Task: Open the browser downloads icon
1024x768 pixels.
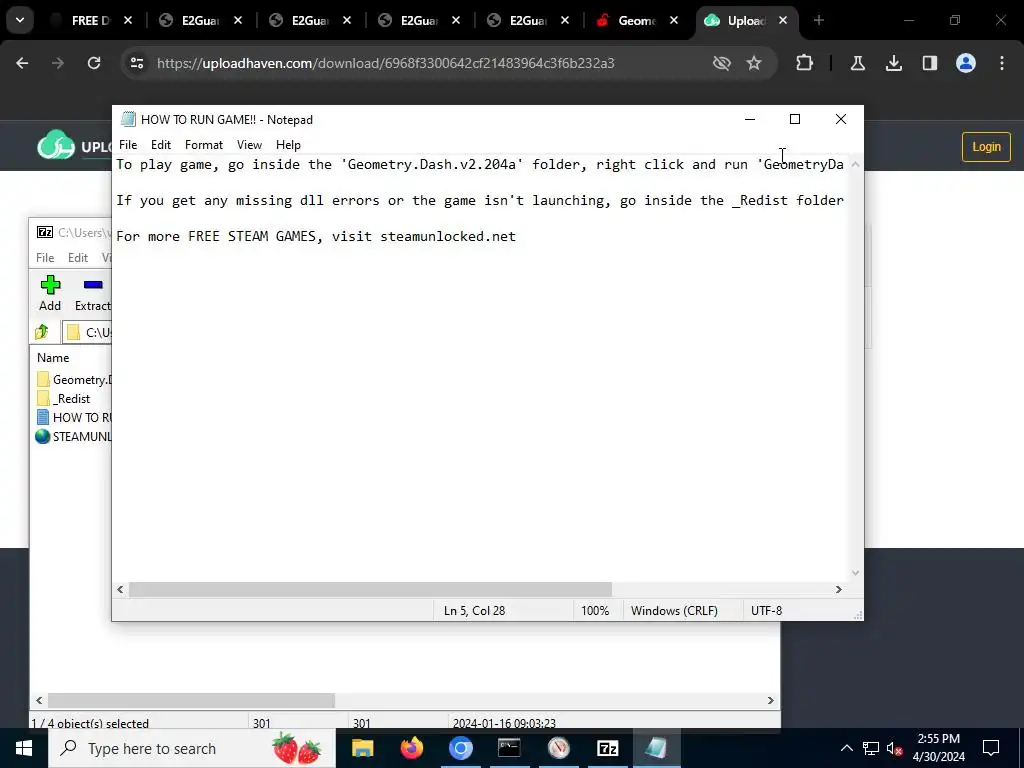Action: tap(893, 63)
